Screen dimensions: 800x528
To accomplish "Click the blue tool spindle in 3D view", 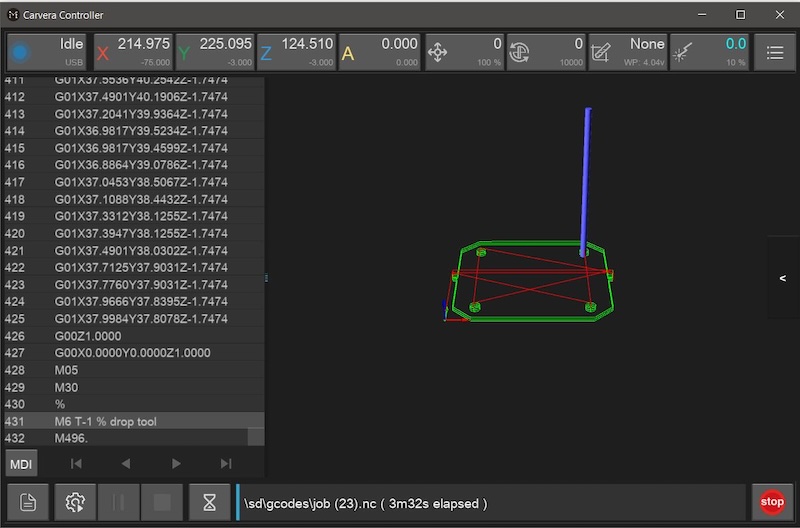I will click(586, 181).
